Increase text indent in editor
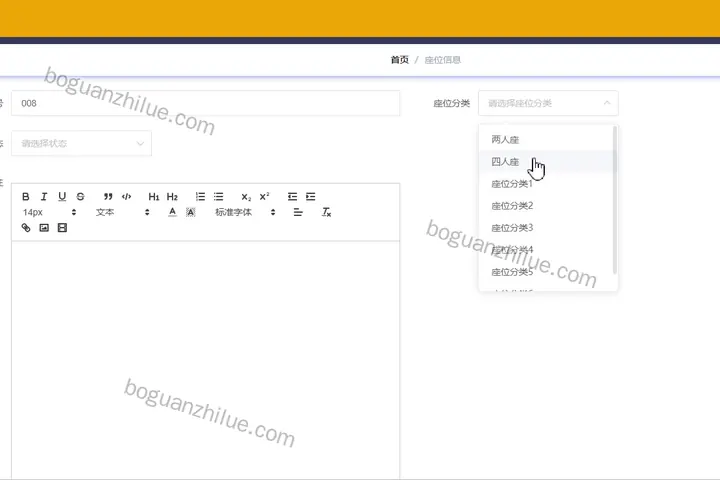The image size is (720, 480). pyautogui.click(x=311, y=197)
